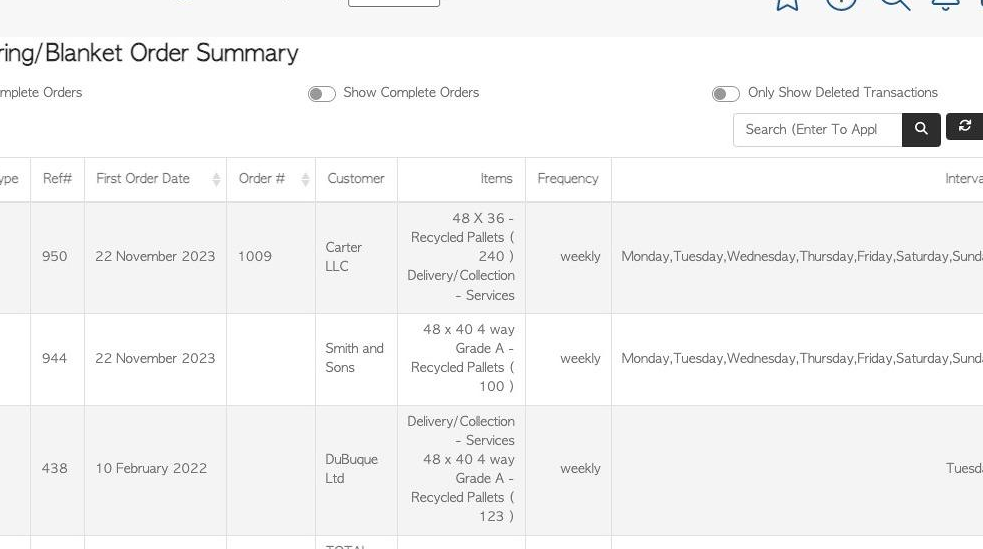Click the black search magnifier button

[921, 130]
